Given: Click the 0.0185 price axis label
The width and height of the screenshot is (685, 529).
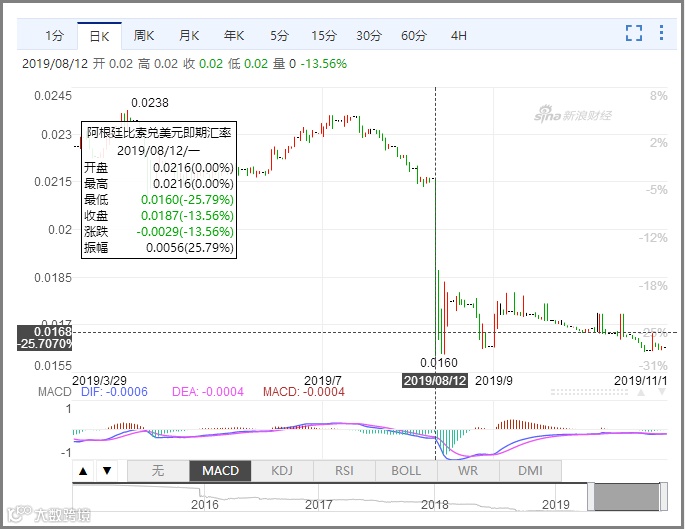Looking at the screenshot, I should 53,277.
